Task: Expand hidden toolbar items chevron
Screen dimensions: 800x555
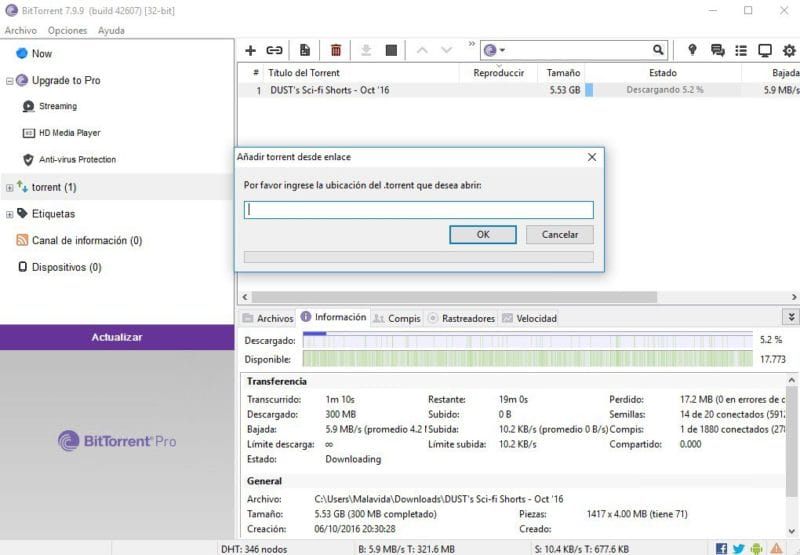Action: (471, 44)
